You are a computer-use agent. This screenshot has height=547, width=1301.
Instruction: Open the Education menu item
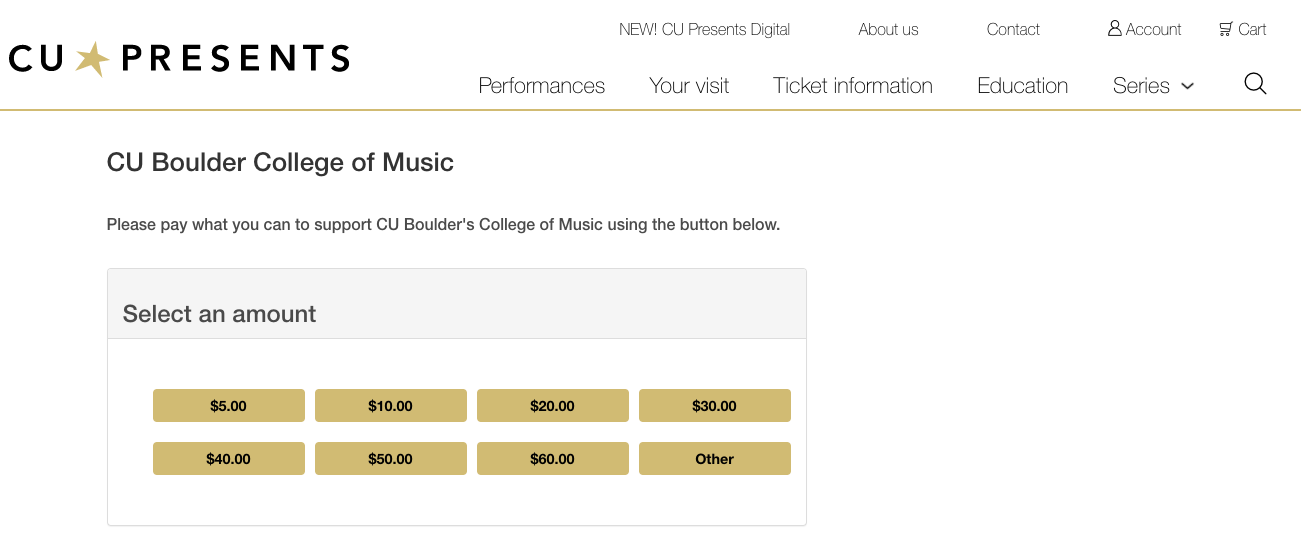[1022, 86]
